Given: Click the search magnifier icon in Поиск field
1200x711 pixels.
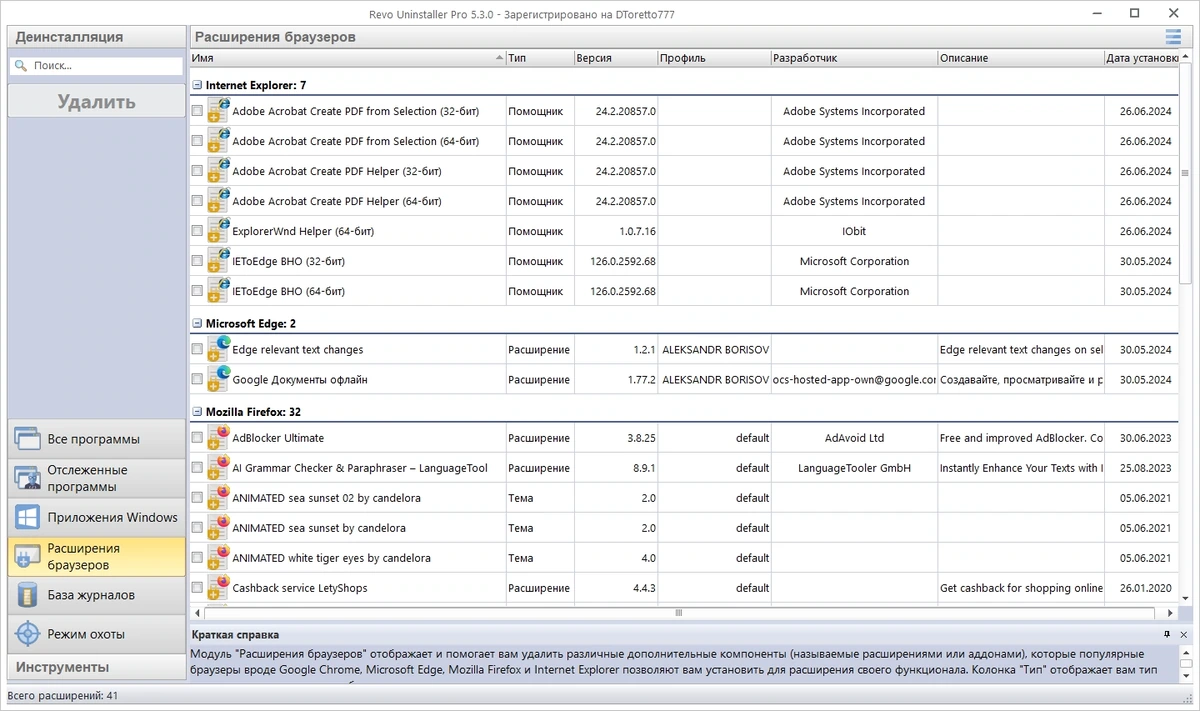Looking at the screenshot, I should coord(20,66).
